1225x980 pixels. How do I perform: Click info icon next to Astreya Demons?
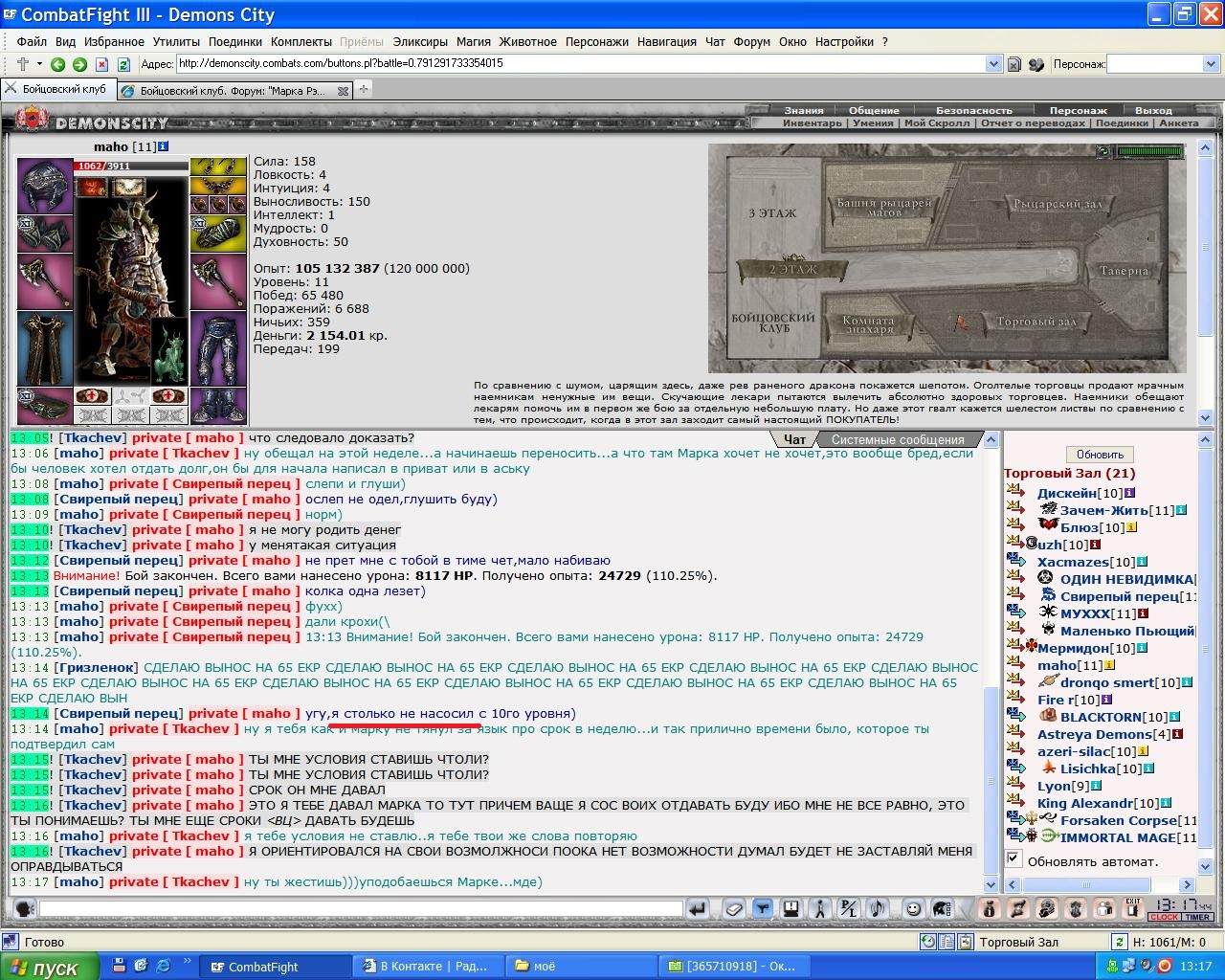(x=1178, y=734)
